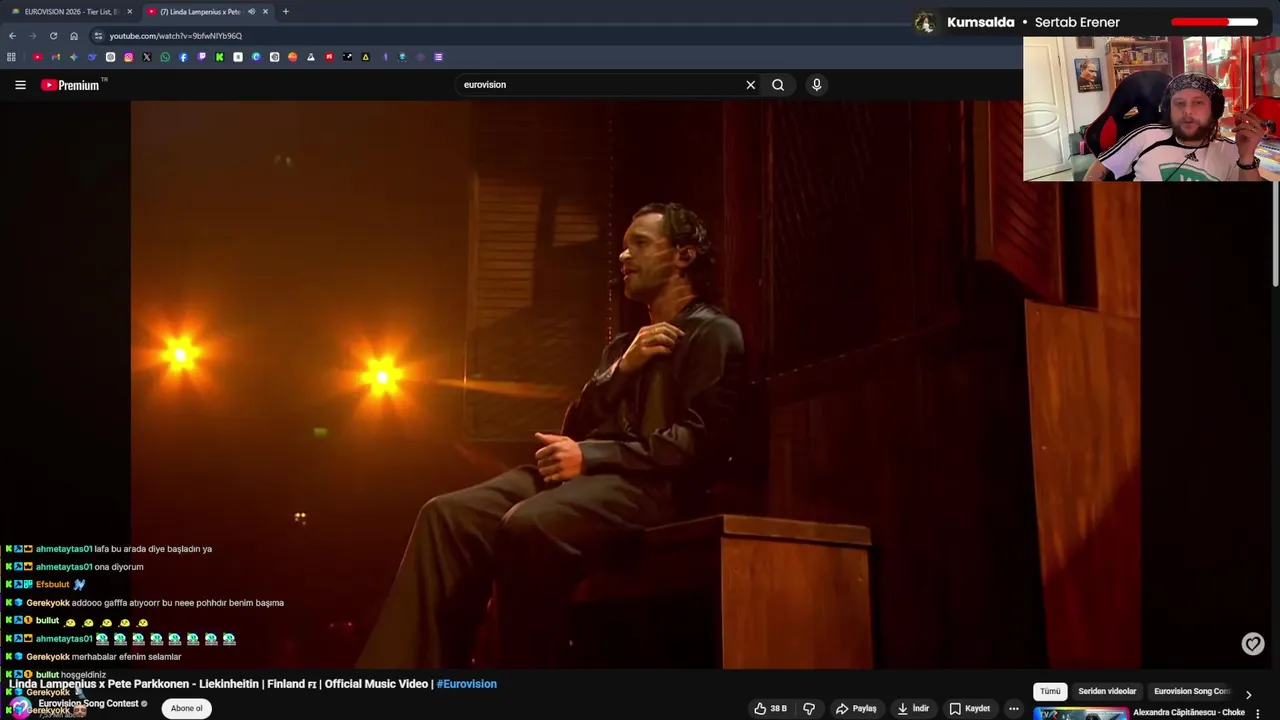Select the Seriden videolar chip
Viewport: 1280px width, 720px height.
(1107, 691)
